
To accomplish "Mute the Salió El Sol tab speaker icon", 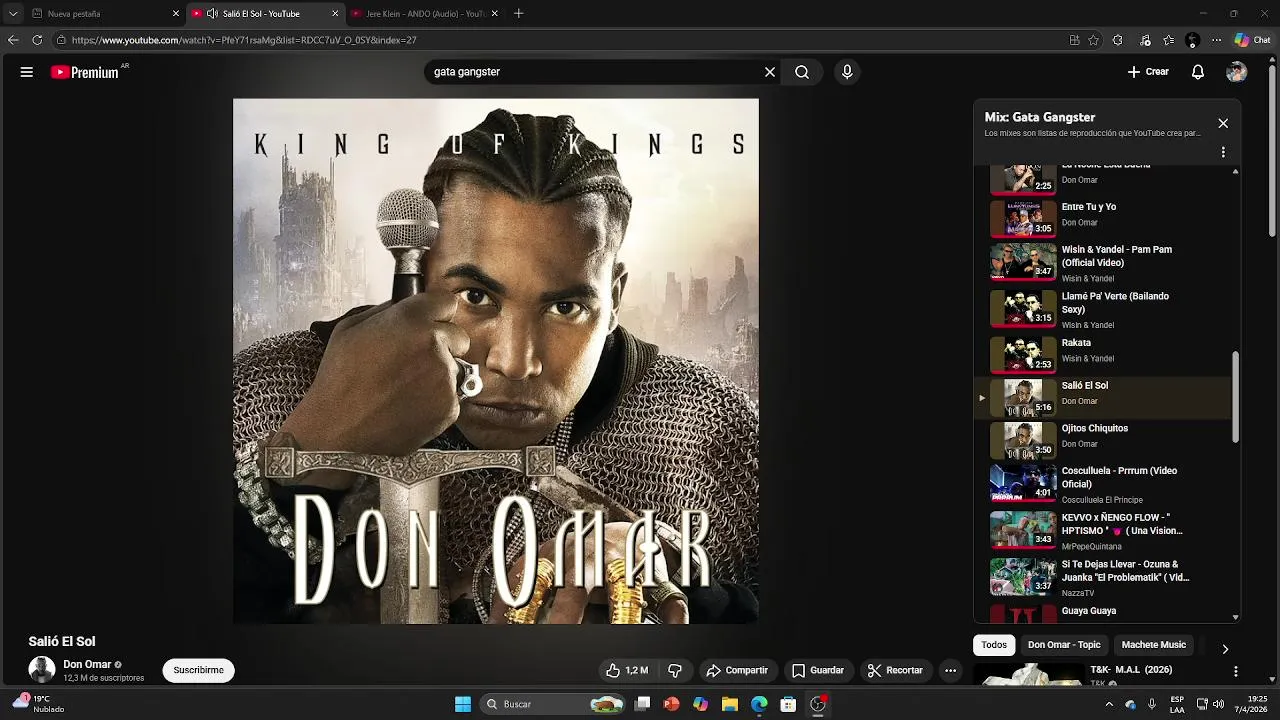I will click(212, 14).
